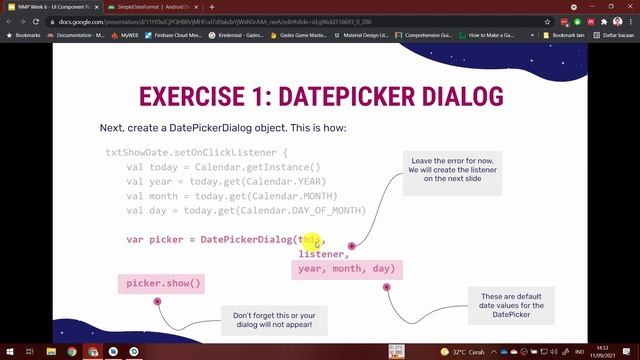Reload the current page

tap(36, 22)
